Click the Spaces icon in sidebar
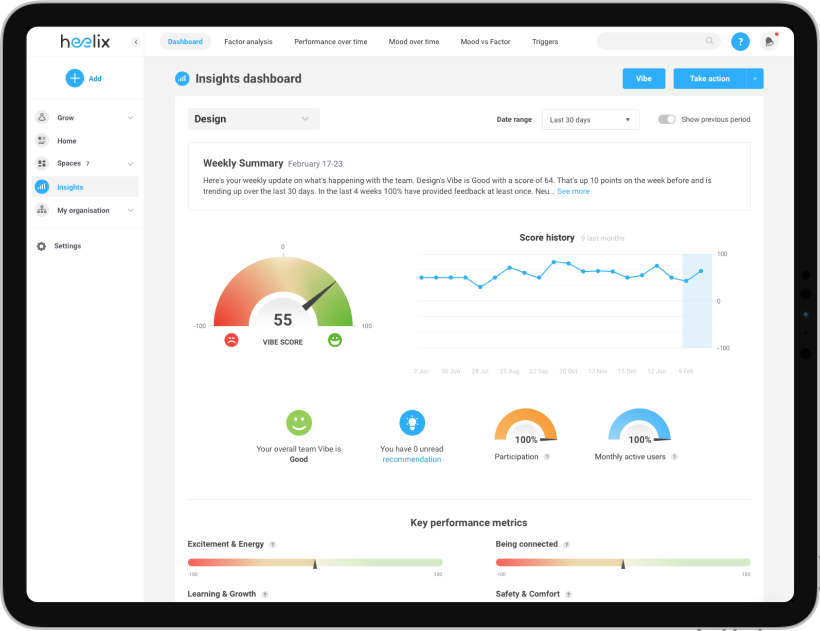Screen dimensions: 820x631 pyautogui.click(x=42, y=163)
